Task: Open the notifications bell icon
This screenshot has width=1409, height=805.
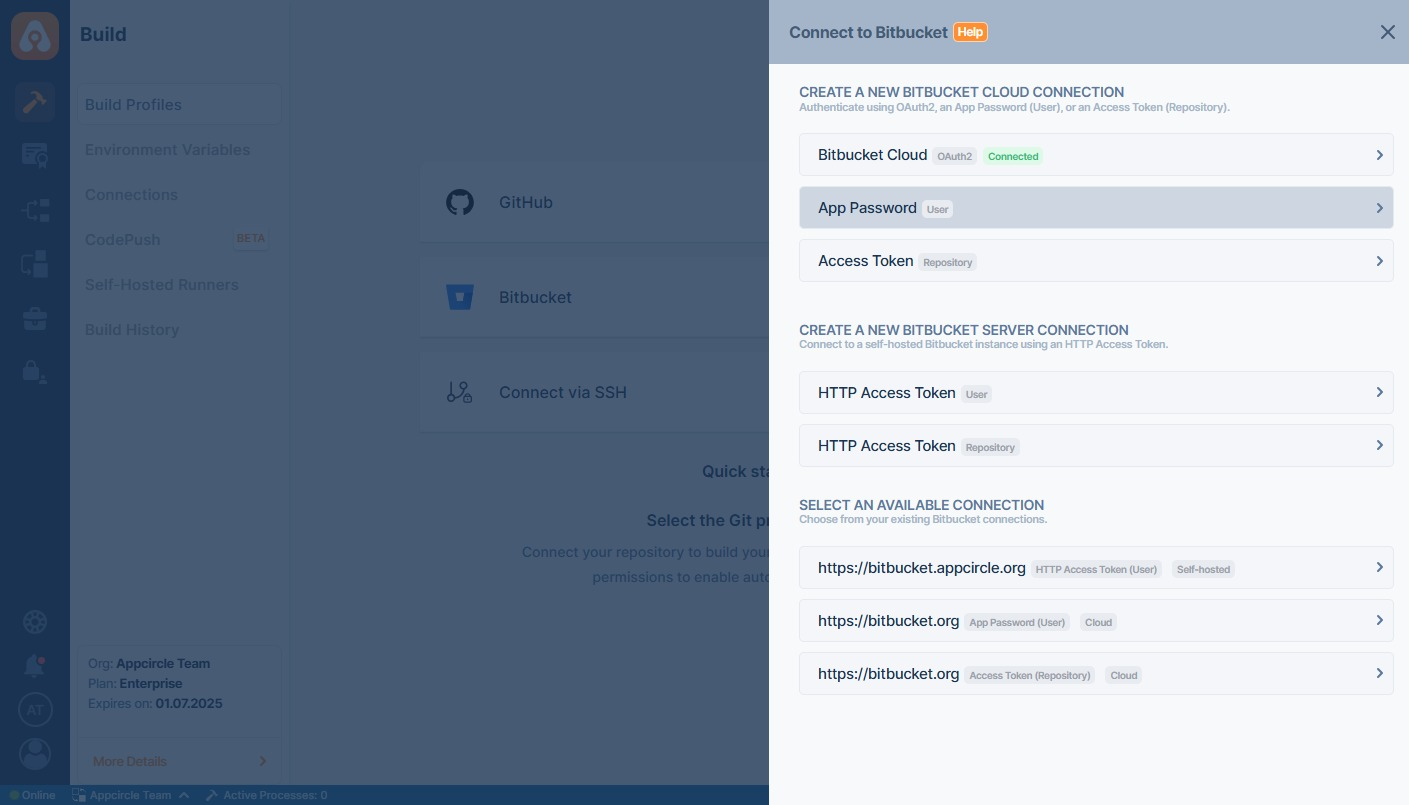Action: coord(35,665)
